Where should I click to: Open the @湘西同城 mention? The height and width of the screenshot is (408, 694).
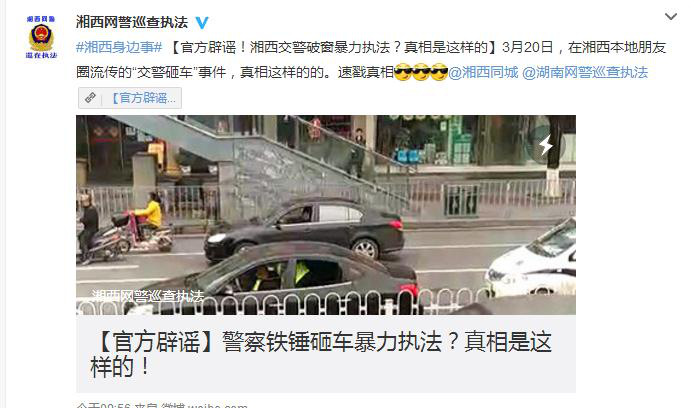[483, 72]
